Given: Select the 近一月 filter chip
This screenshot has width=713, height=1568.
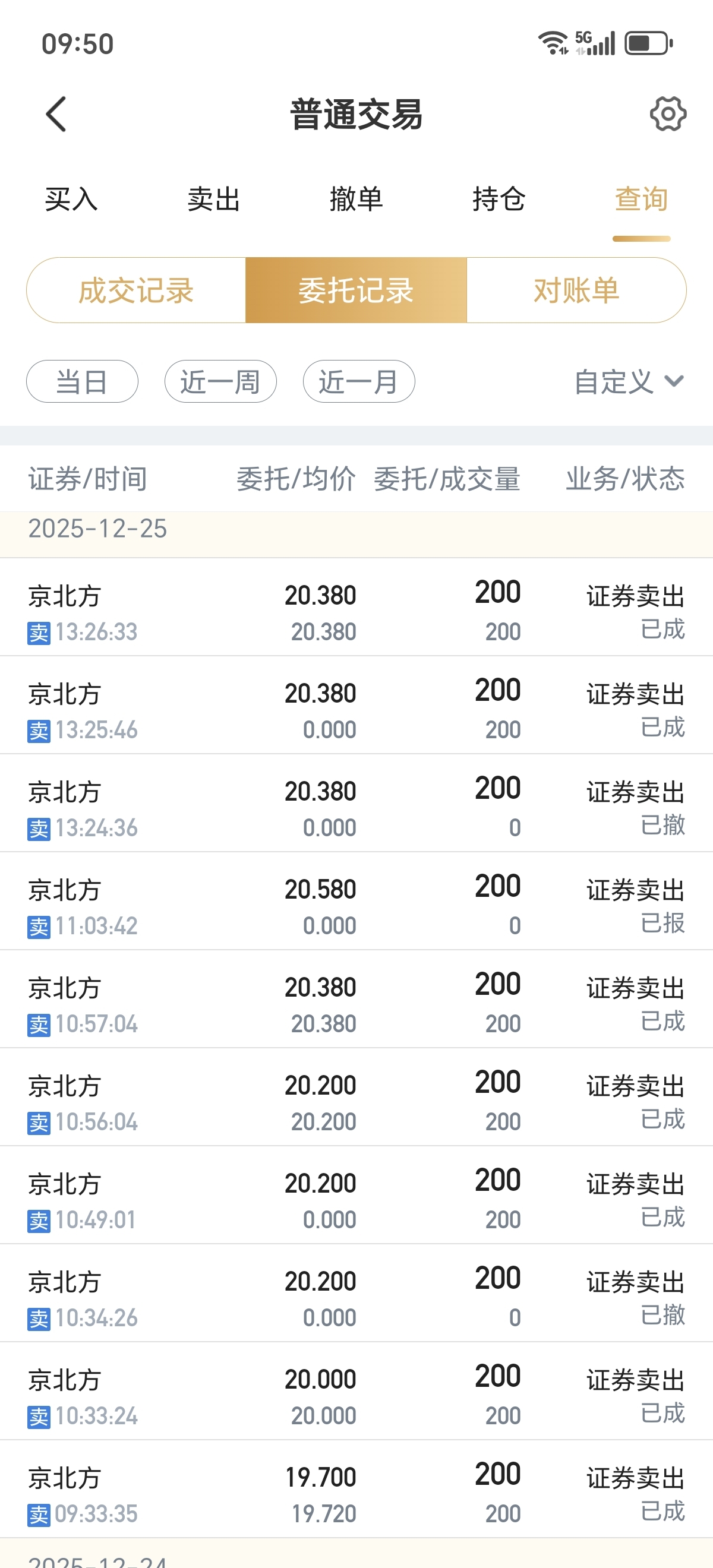Looking at the screenshot, I should coord(359,382).
